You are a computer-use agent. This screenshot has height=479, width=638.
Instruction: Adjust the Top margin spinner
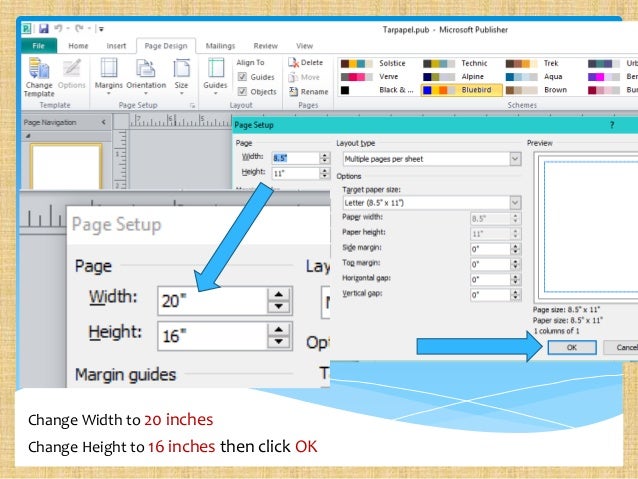pyautogui.click(x=515, y=264)
